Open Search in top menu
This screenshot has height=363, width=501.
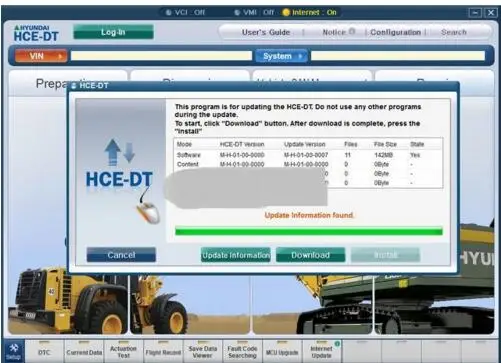453,32
